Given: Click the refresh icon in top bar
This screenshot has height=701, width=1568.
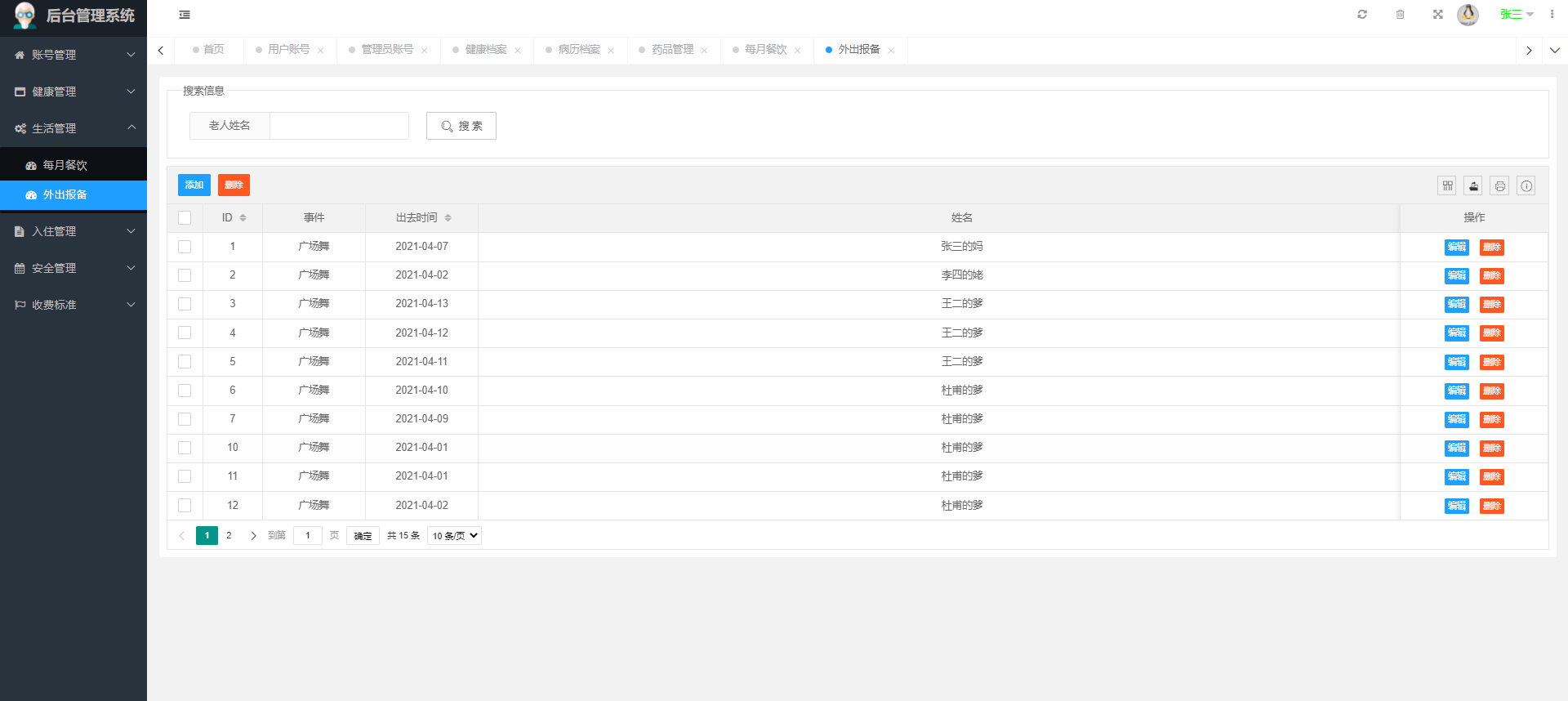Looking at the screenshot, I should click(1362, 15).
